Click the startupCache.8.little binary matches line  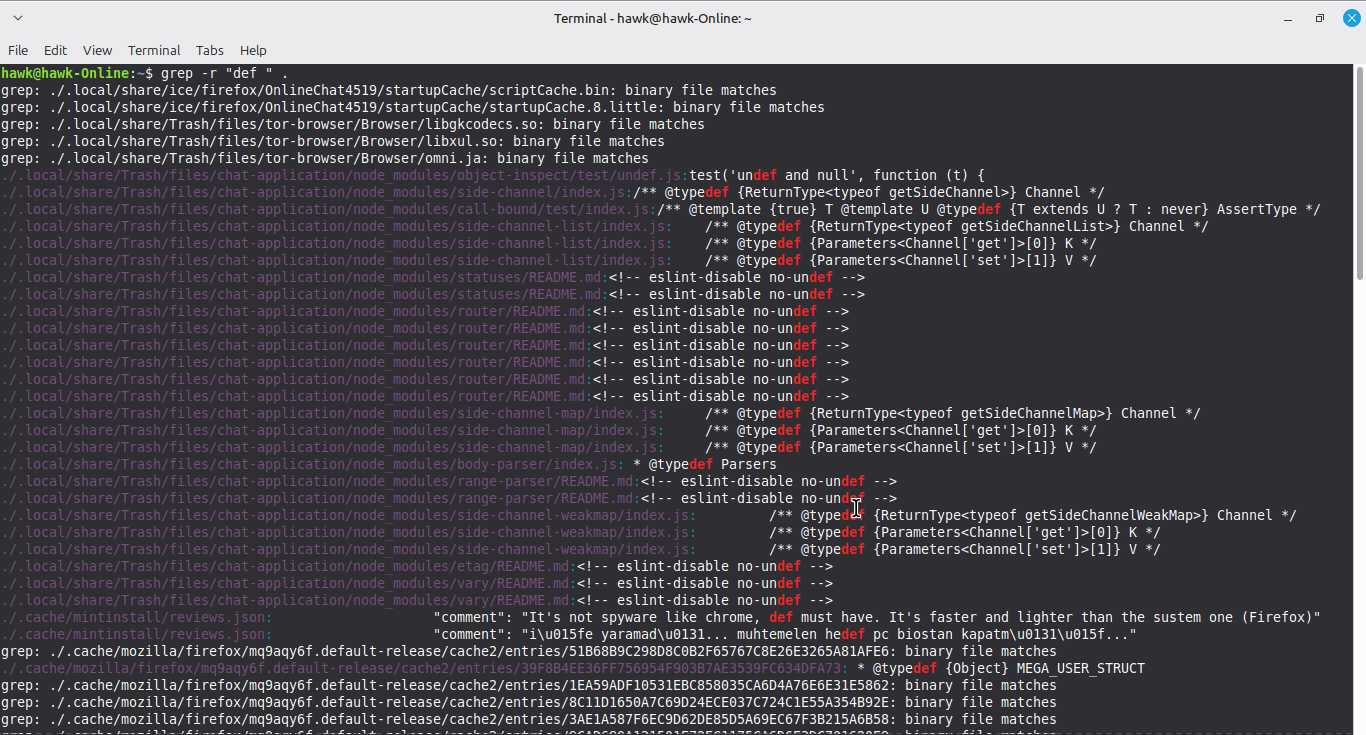point(412,107)
